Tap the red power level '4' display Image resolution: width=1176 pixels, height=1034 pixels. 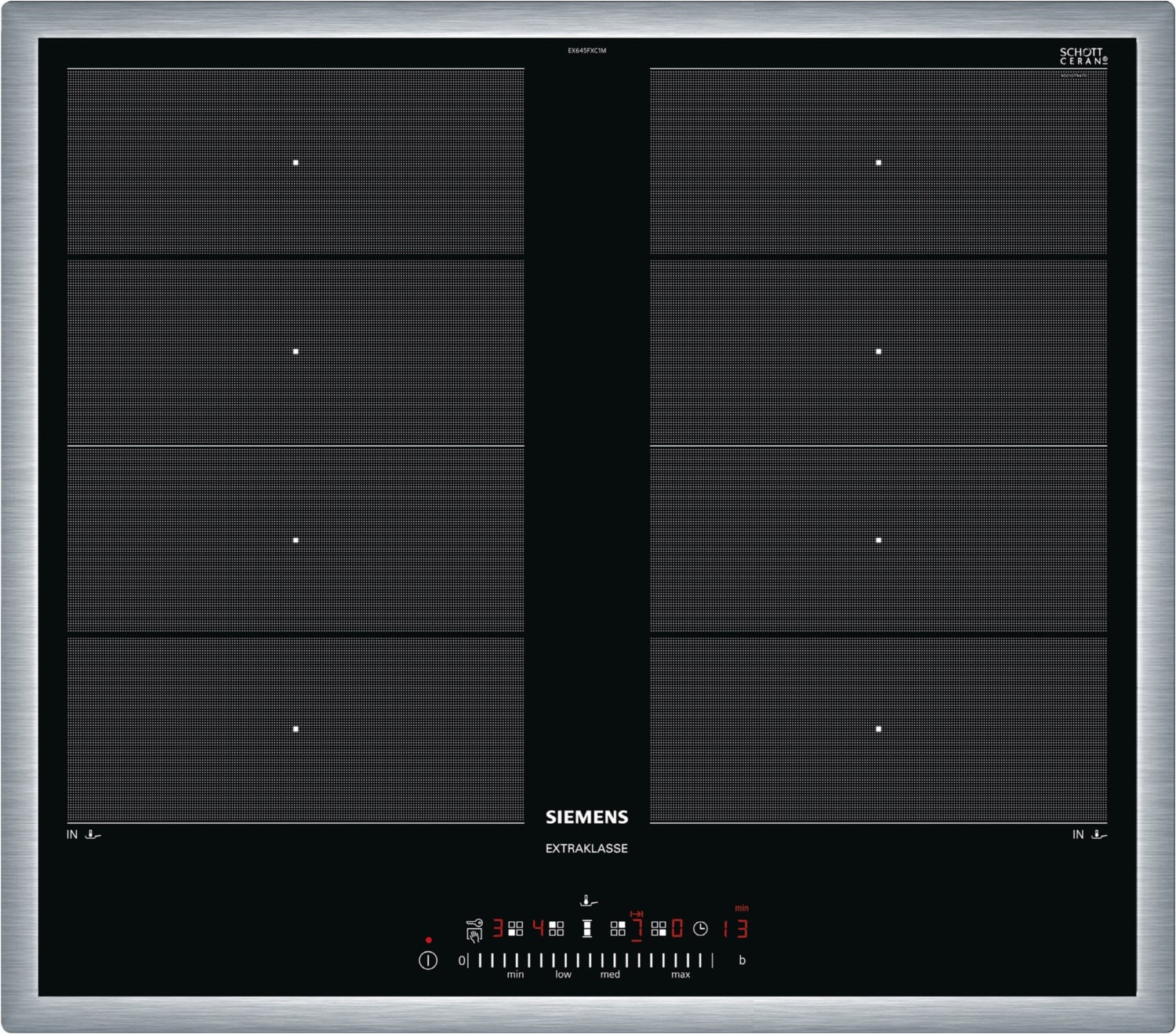tap(538, 929)
